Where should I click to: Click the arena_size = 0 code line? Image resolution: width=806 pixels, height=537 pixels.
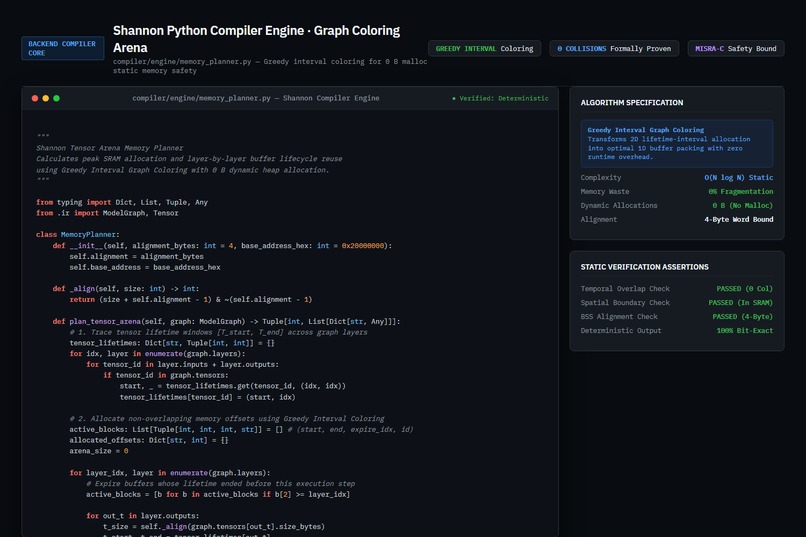pos(99,451)
